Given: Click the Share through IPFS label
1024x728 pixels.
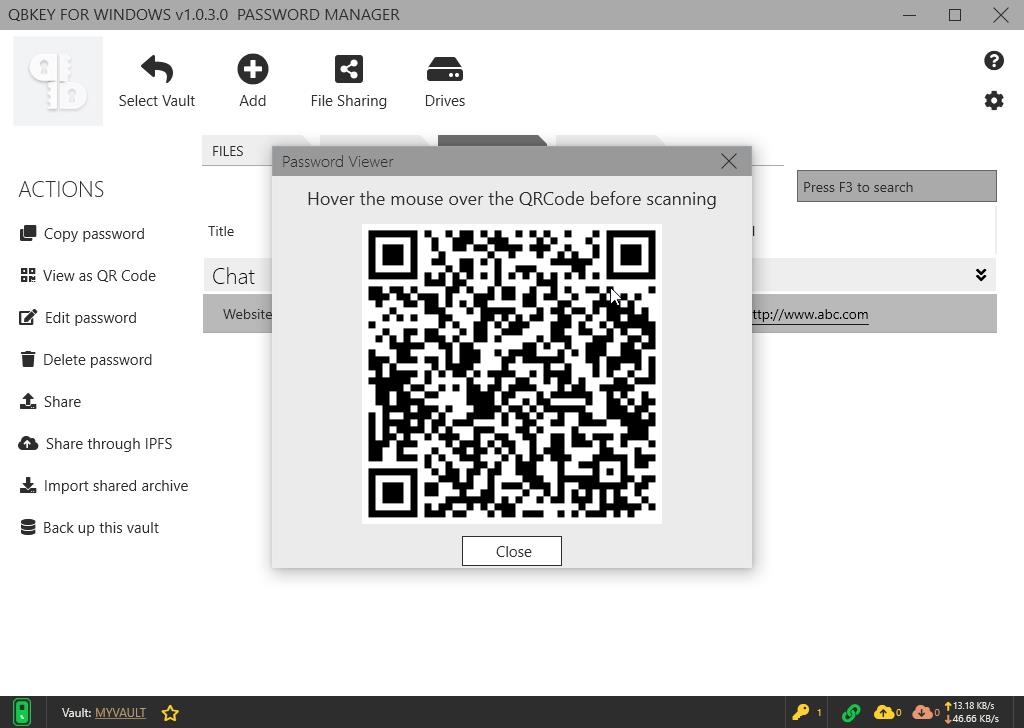Looking at the screenshot, I should coord(109,444).
